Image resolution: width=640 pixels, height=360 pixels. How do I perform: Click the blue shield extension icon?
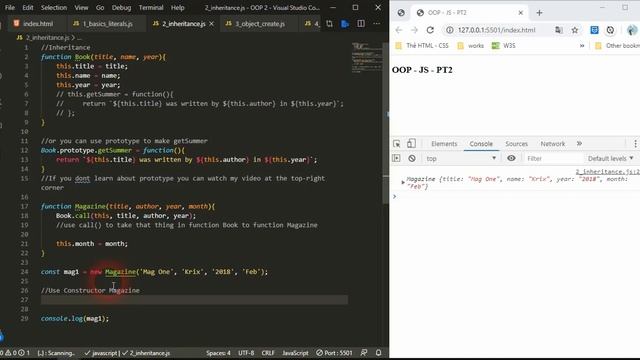[x=594, y=30]
